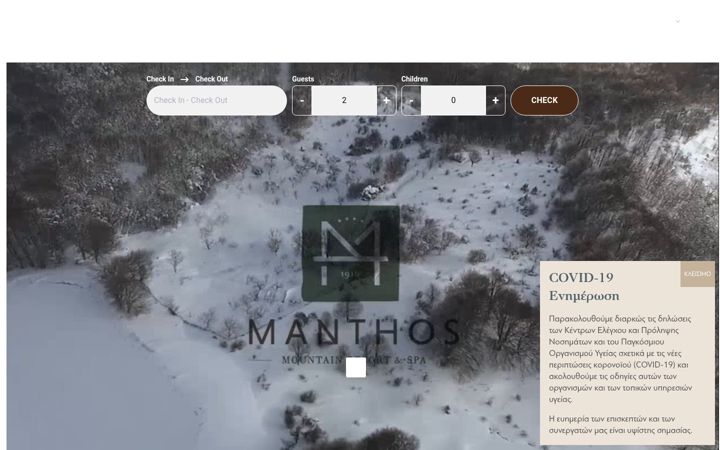
Task: Click the MANTHOS wordmark text
Action: 354,332
